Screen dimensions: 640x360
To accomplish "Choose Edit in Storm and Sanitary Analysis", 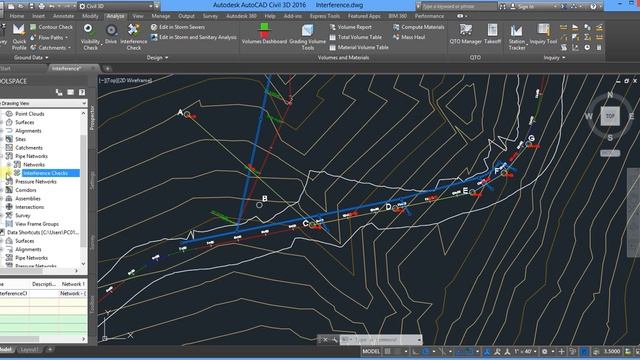I will 193,37.
